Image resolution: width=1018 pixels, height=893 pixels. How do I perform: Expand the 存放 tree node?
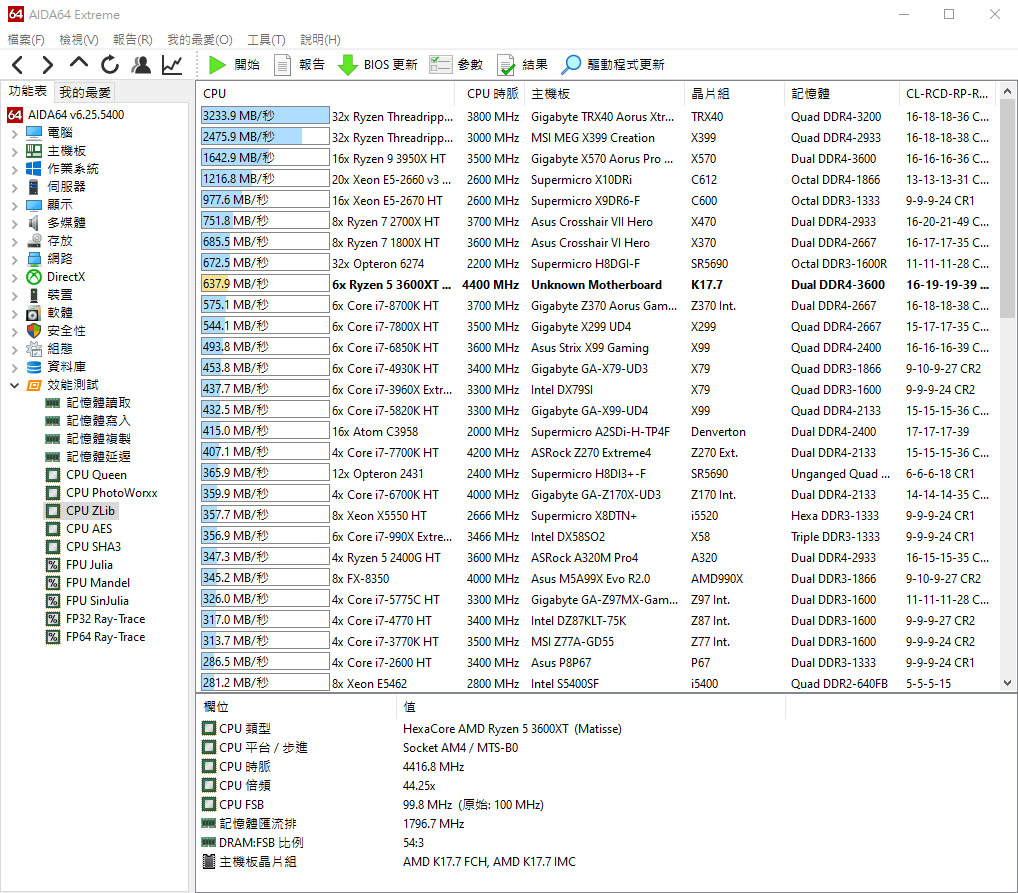(14, 241)
